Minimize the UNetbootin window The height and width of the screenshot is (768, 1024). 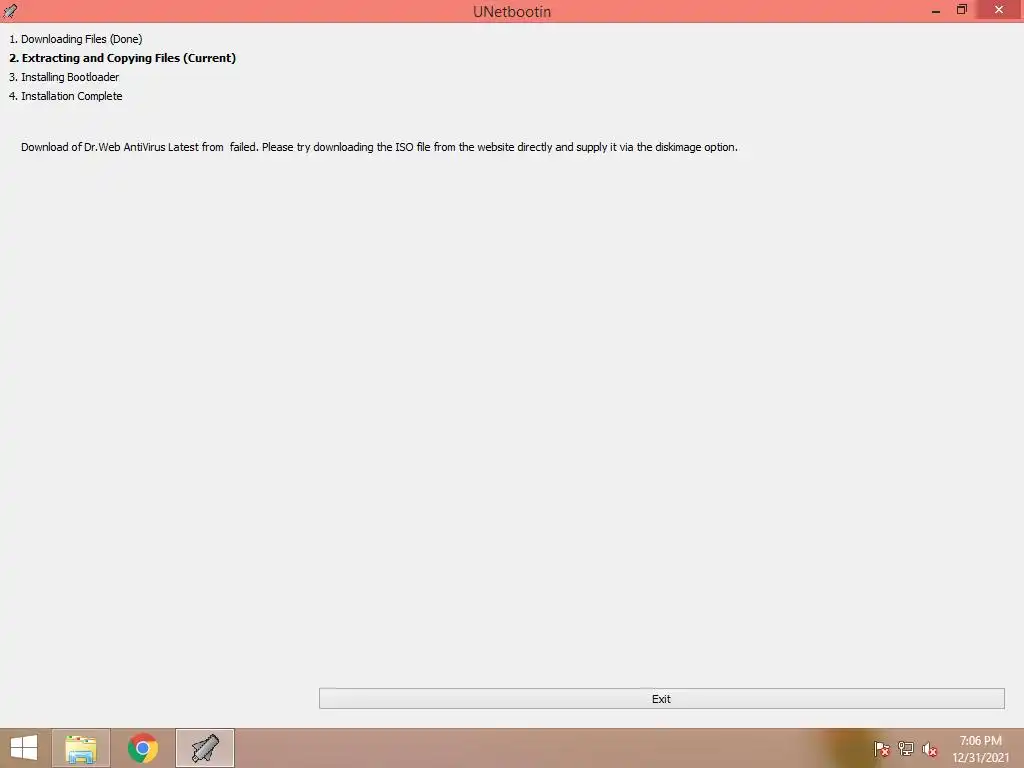pos(936,10)
